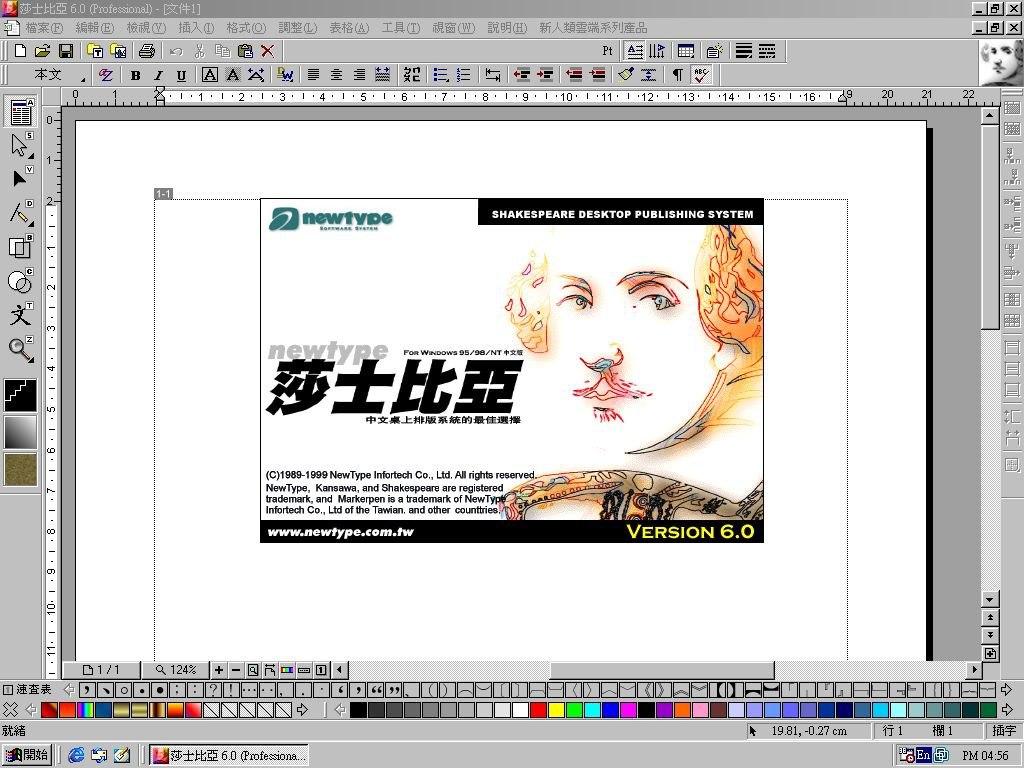Click the horizontal scrollbar thumb

coord(662,669)
